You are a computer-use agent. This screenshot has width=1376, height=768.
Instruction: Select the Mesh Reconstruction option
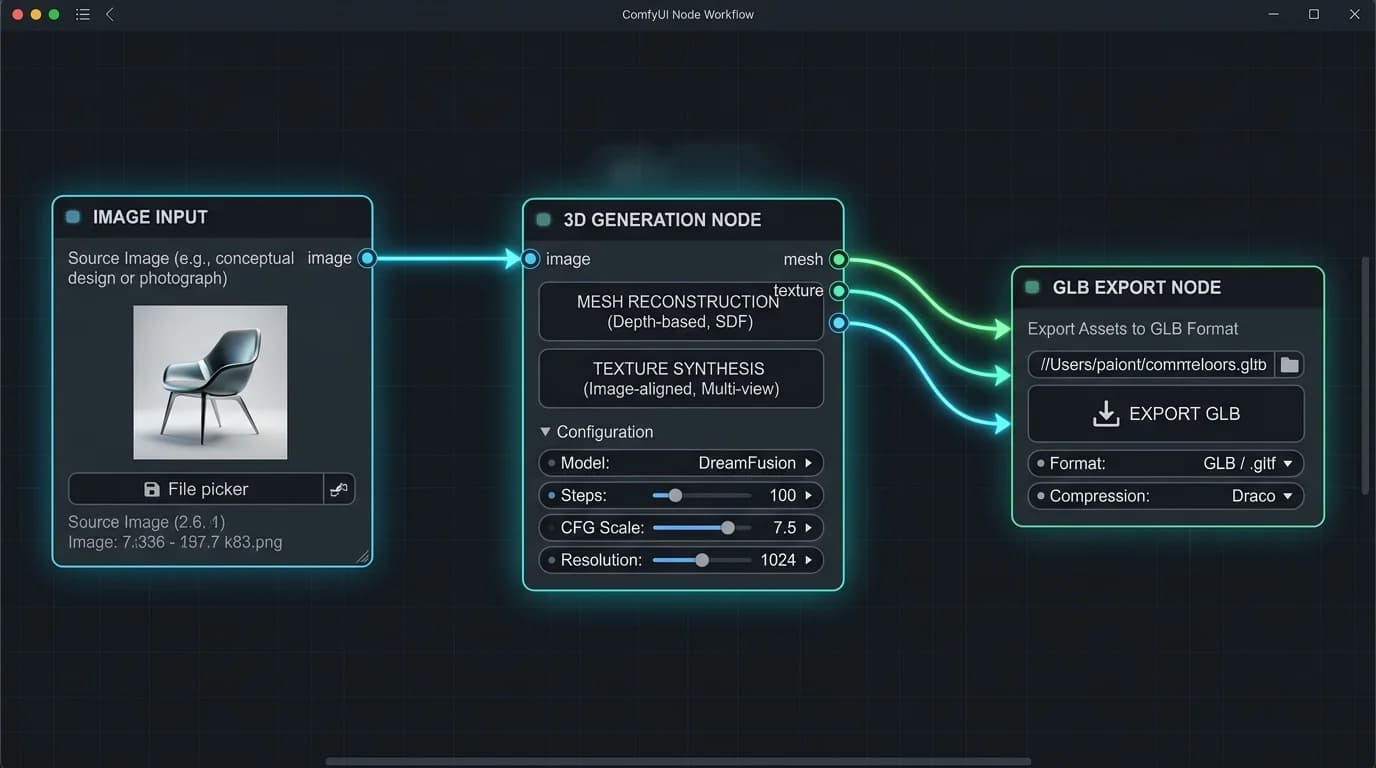(x=680, y=311)
